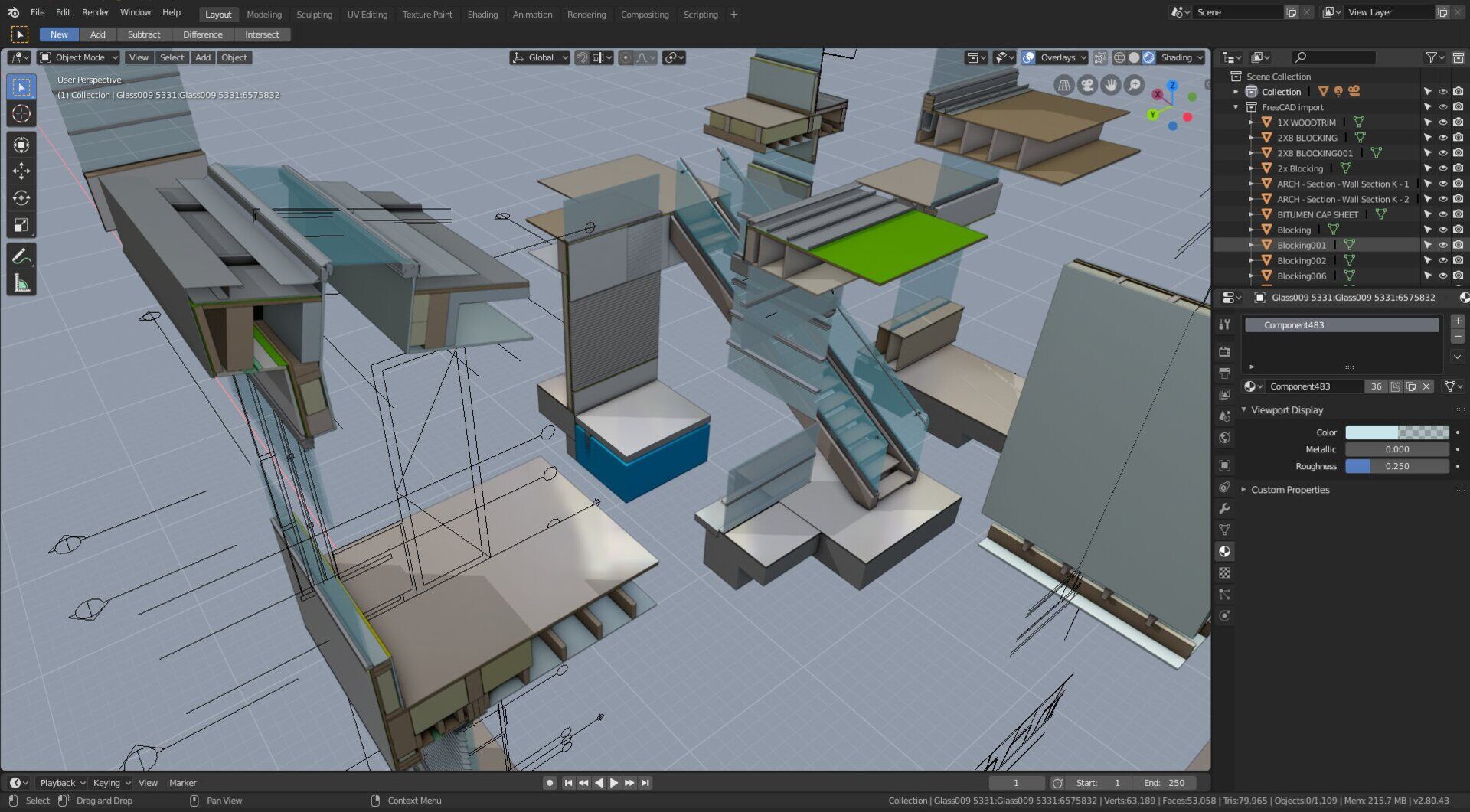Viewport: 1470px width, 812px height.
Task: Click the Intersect boolean button
Action: (262, 34)
